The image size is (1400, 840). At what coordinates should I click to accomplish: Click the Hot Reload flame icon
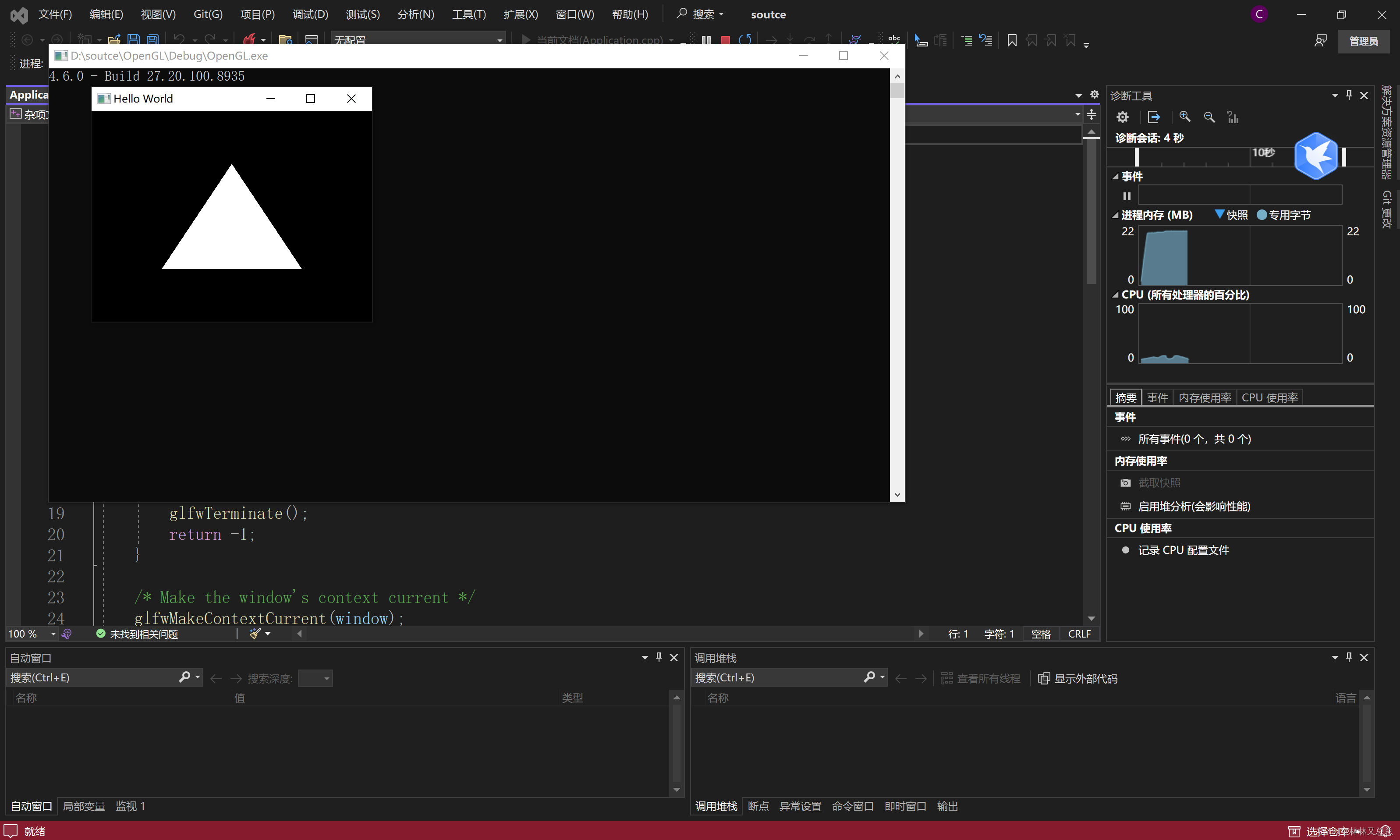coord(248,39)
